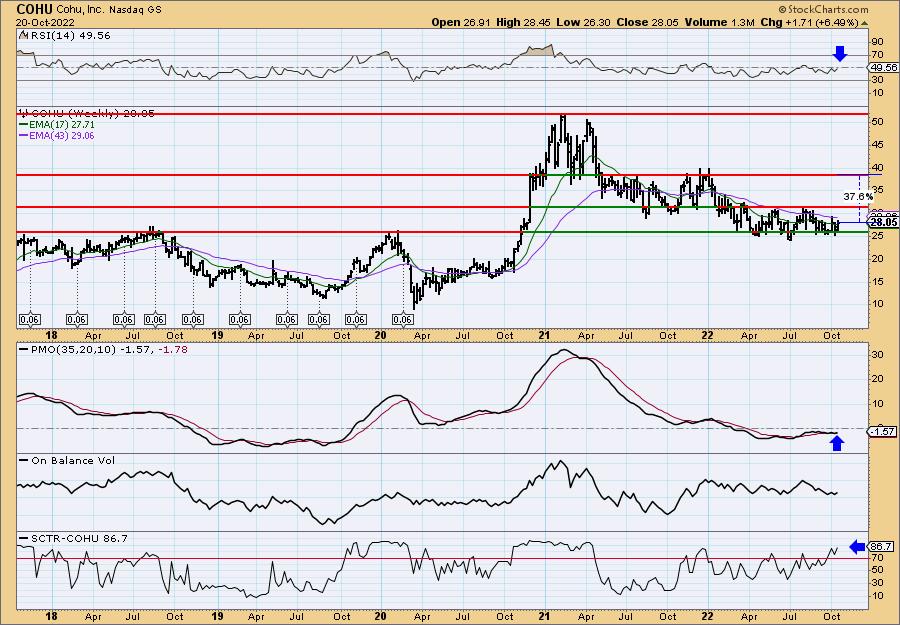Image resolution: width=900 pixels, height=625 pixels.
Task: Click the 90 level on RSI axis
Action: click(878, 42)
